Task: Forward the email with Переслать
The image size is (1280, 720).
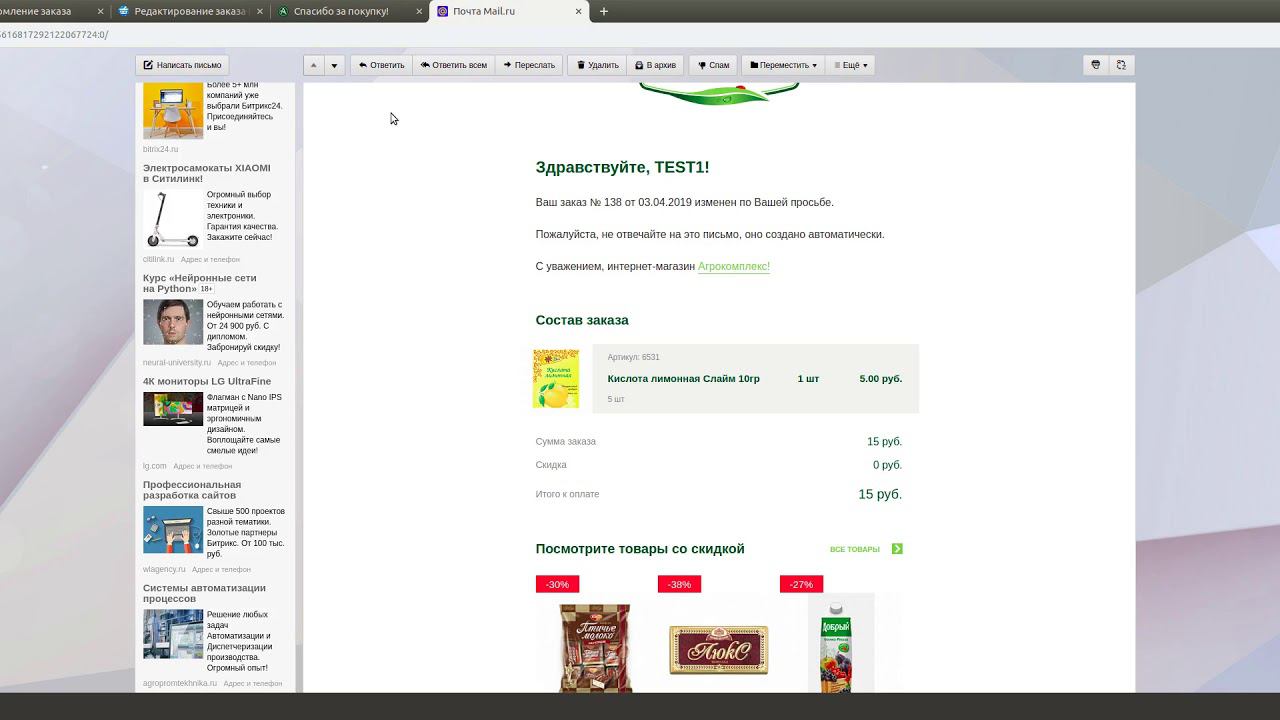Action: 529,65
